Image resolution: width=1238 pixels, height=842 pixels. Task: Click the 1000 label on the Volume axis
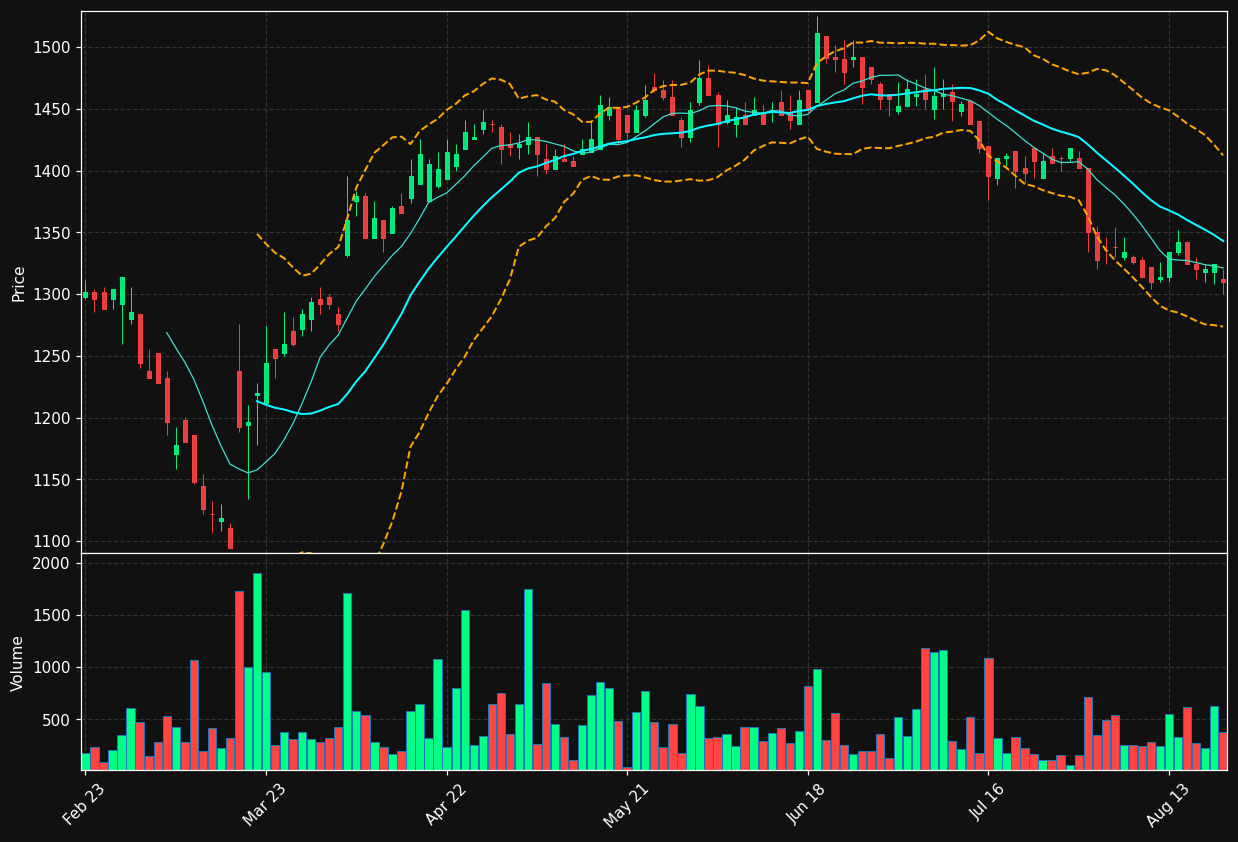point(54,668)
